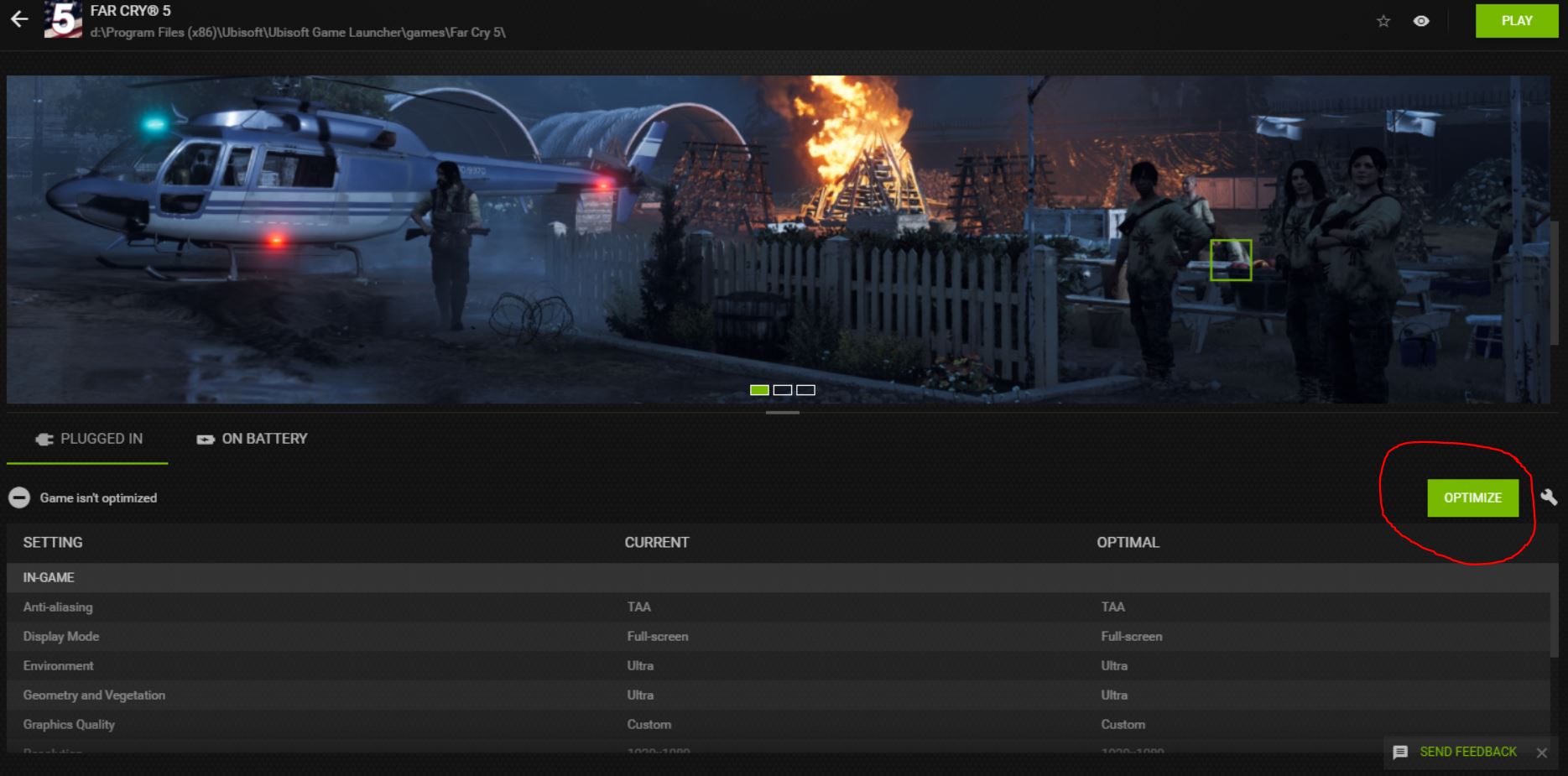The image size is (1568, 776).
Task: Click current Anti-aliasing value TAA
Action: click(638, 607)
